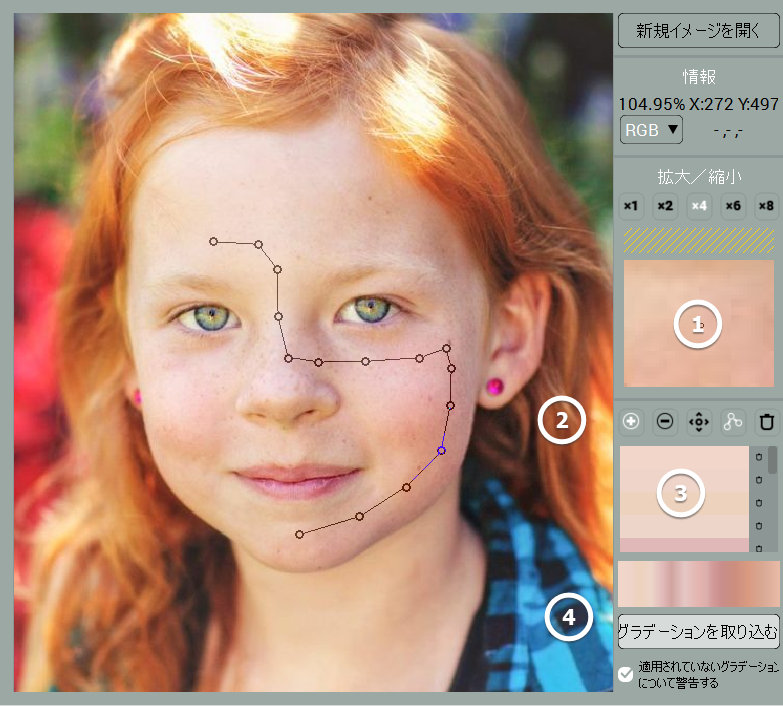Set zoom magnification to ×1
Screen dimensions: 783x706
[x=631, y=206]
